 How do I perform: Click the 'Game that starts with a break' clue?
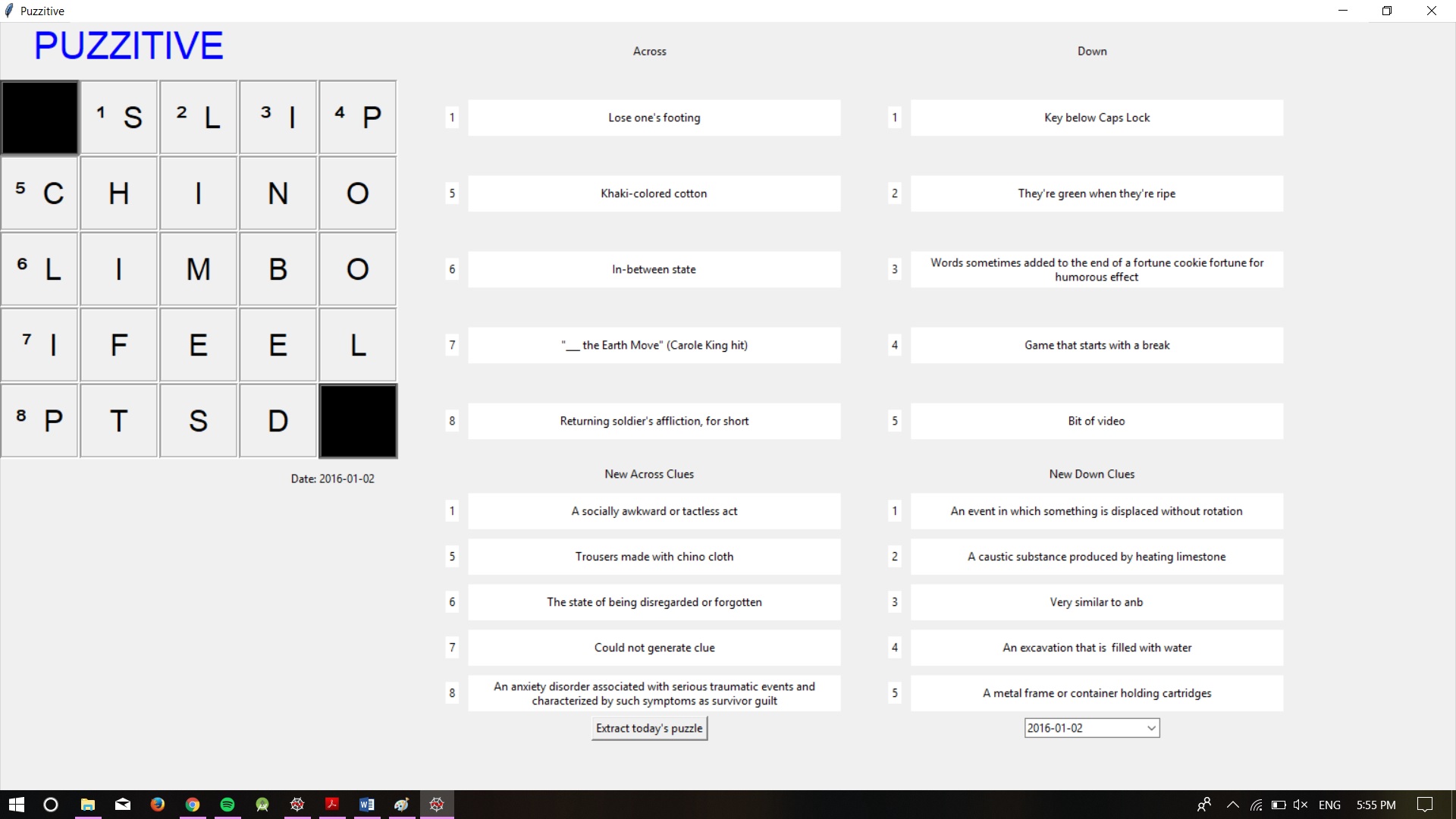1097,345
